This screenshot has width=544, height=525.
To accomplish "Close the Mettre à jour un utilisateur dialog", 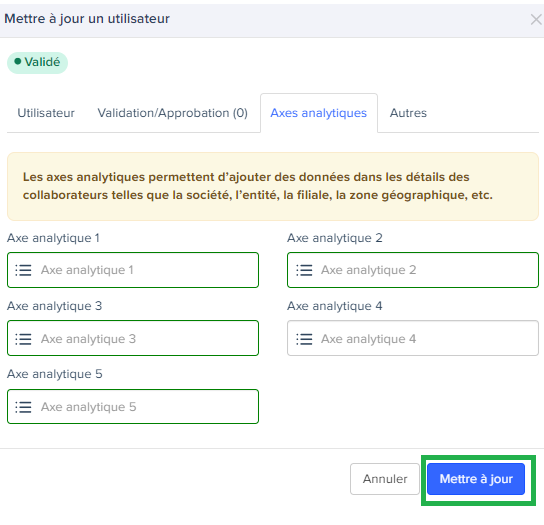I will click(x=536, y=19).
